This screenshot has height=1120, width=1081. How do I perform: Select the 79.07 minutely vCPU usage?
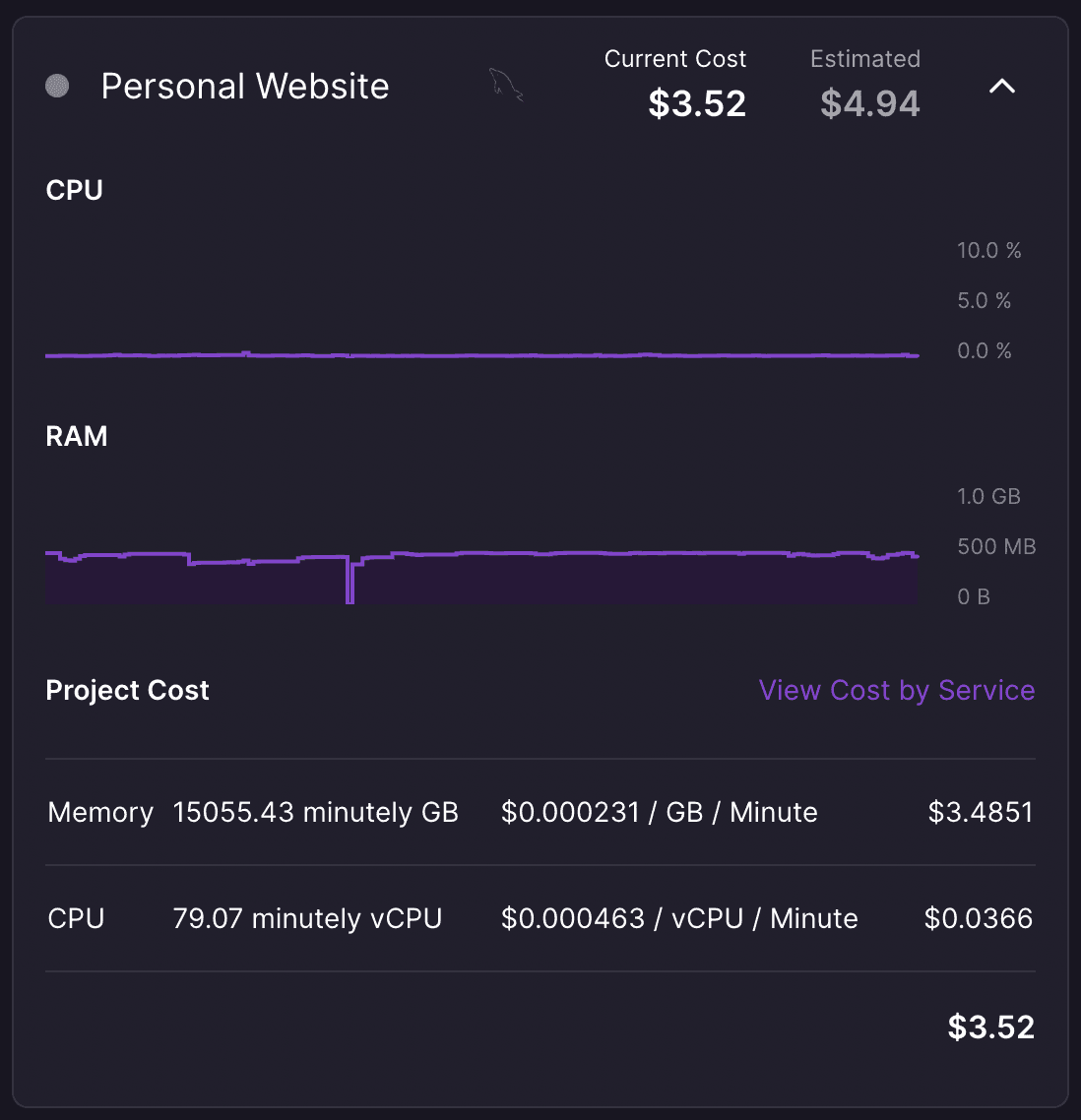(307, 918)
